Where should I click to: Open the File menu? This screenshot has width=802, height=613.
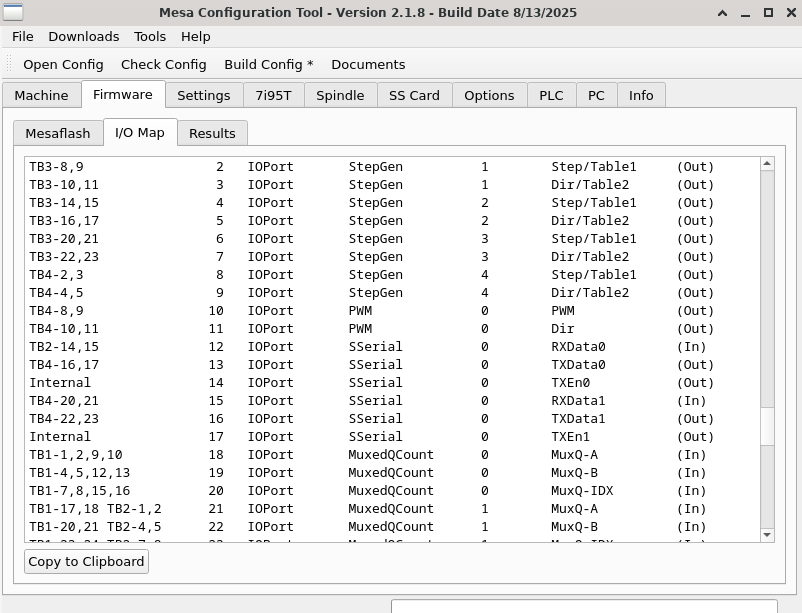coord(22,36)
